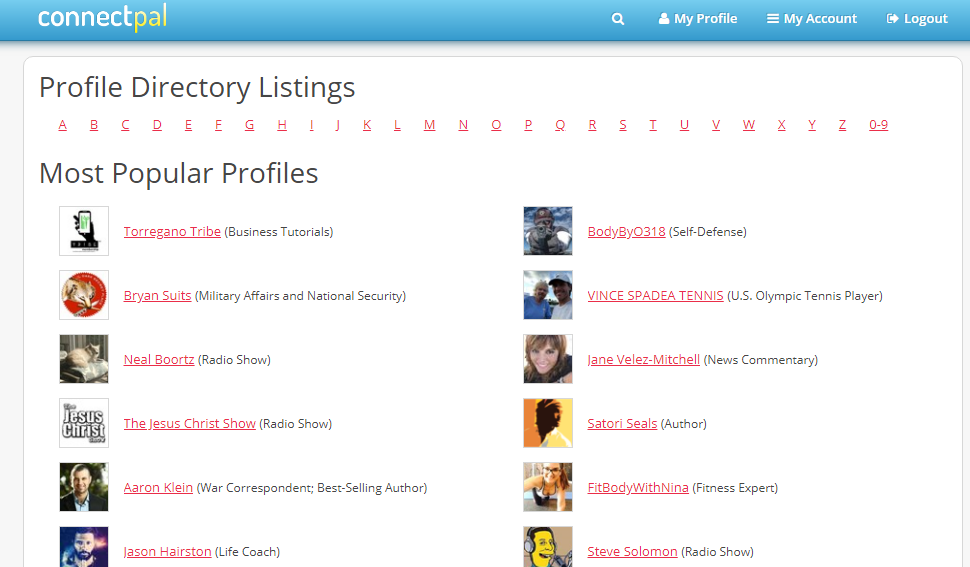Filter directory by letter M
This screenshot has height=567, width=970.
(x=429, y=125)
